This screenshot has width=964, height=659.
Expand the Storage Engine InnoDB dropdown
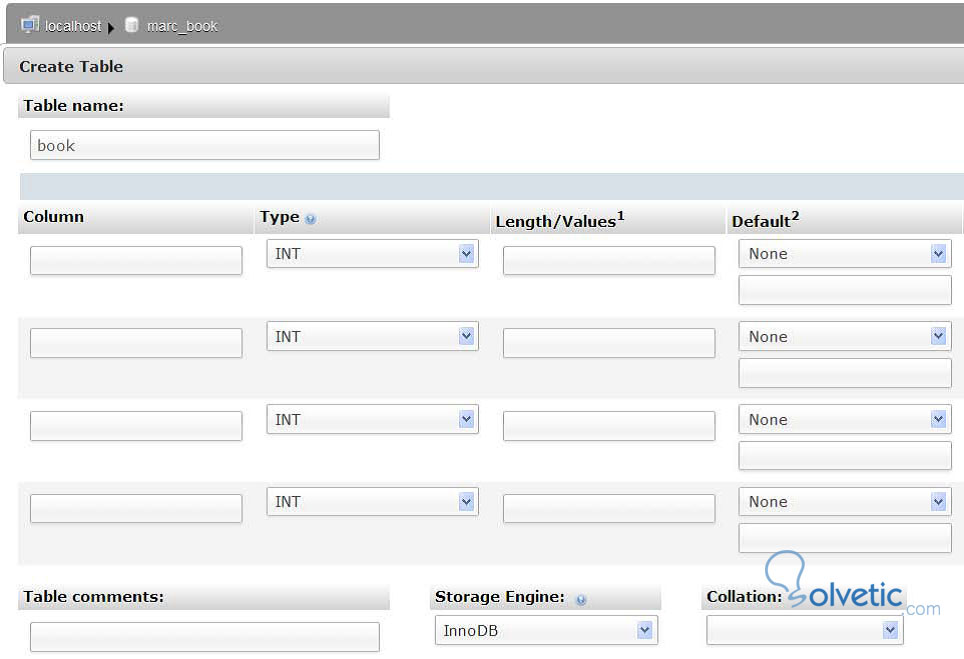tap(546, 630)
